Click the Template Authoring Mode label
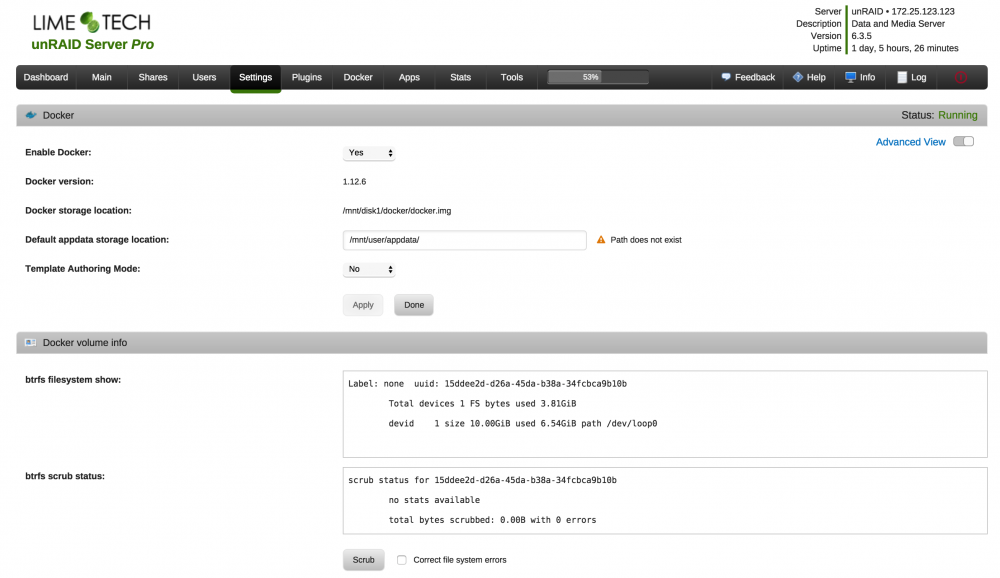The width and height of the screenshot is (1000, 578). pyautogui.click(x=83, y=269)
